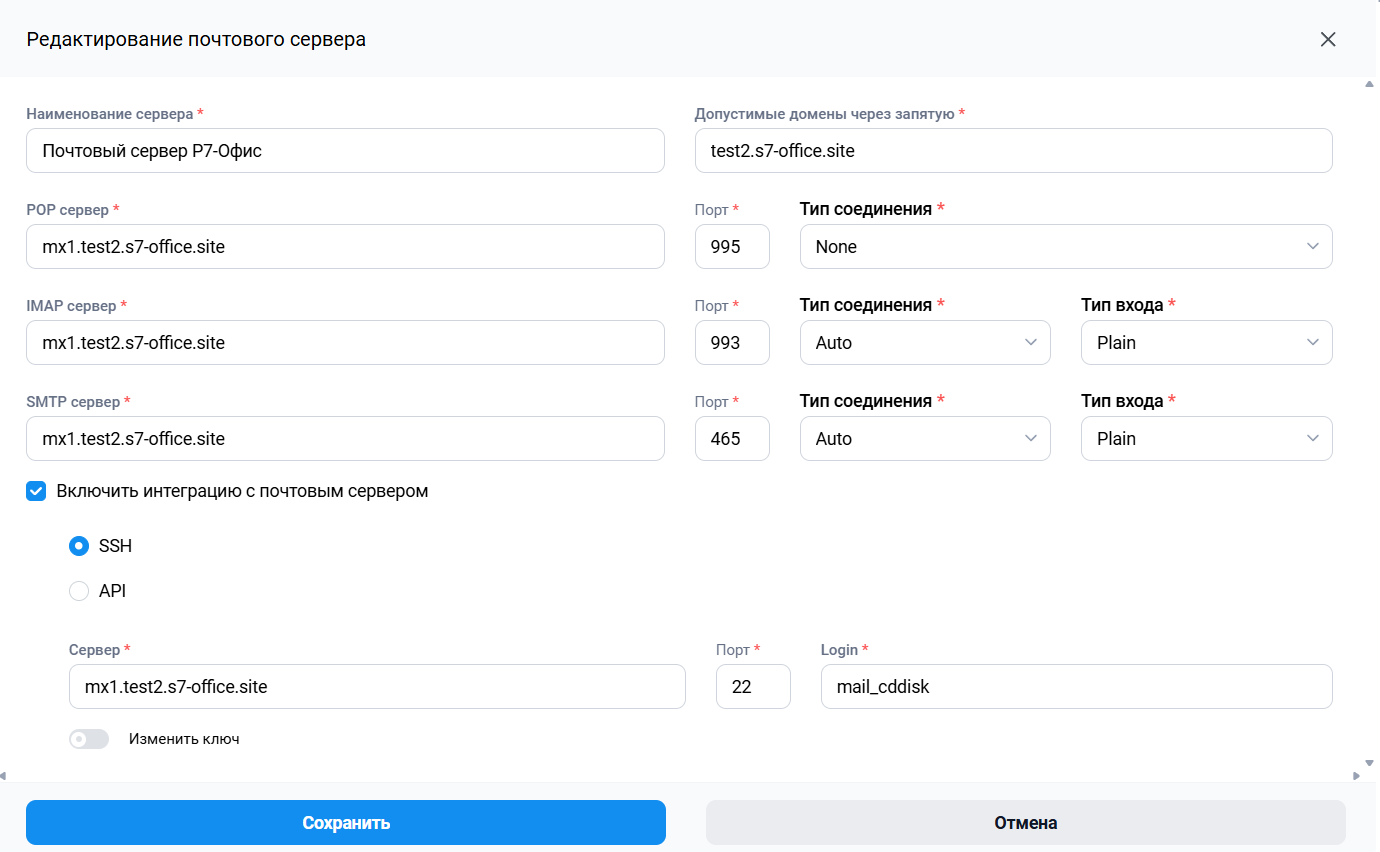Click the Включить интеграцию с почтовым сервером label
Image resolution: width=1380 pixels, height=852 pixels.
(x=243, y=491)
